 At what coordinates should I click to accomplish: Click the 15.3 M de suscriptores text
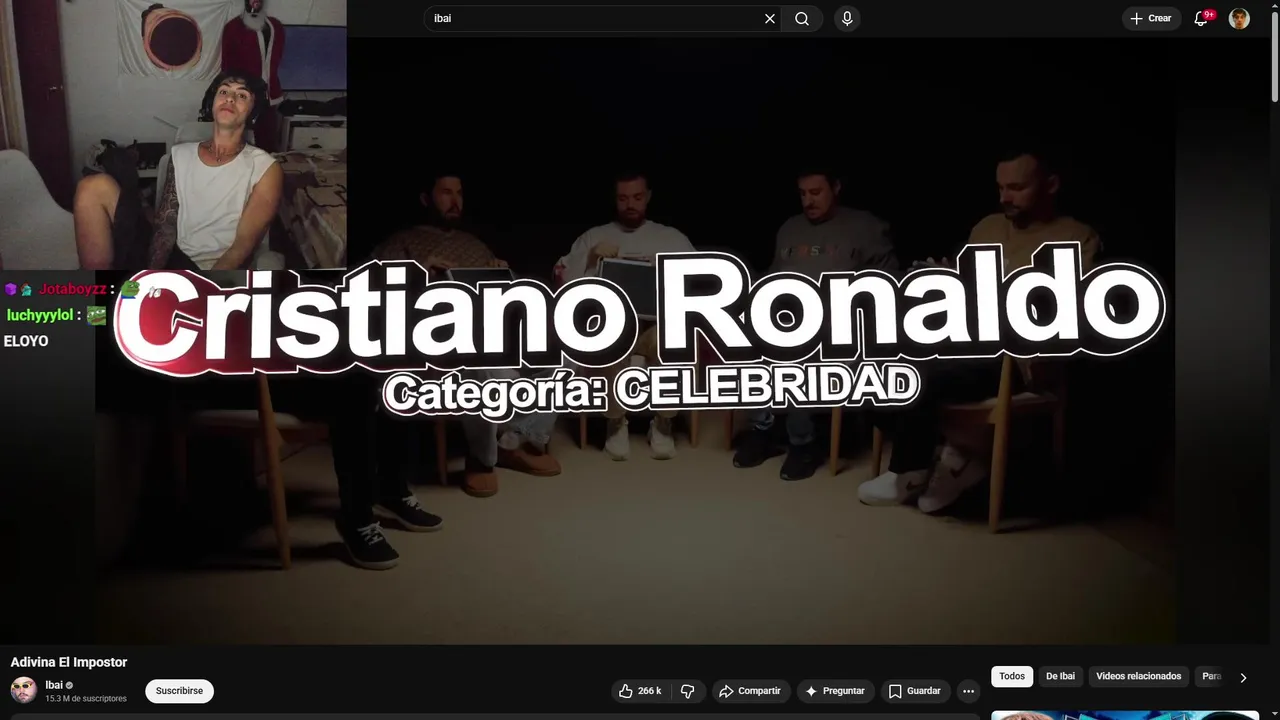click(86, 699)
